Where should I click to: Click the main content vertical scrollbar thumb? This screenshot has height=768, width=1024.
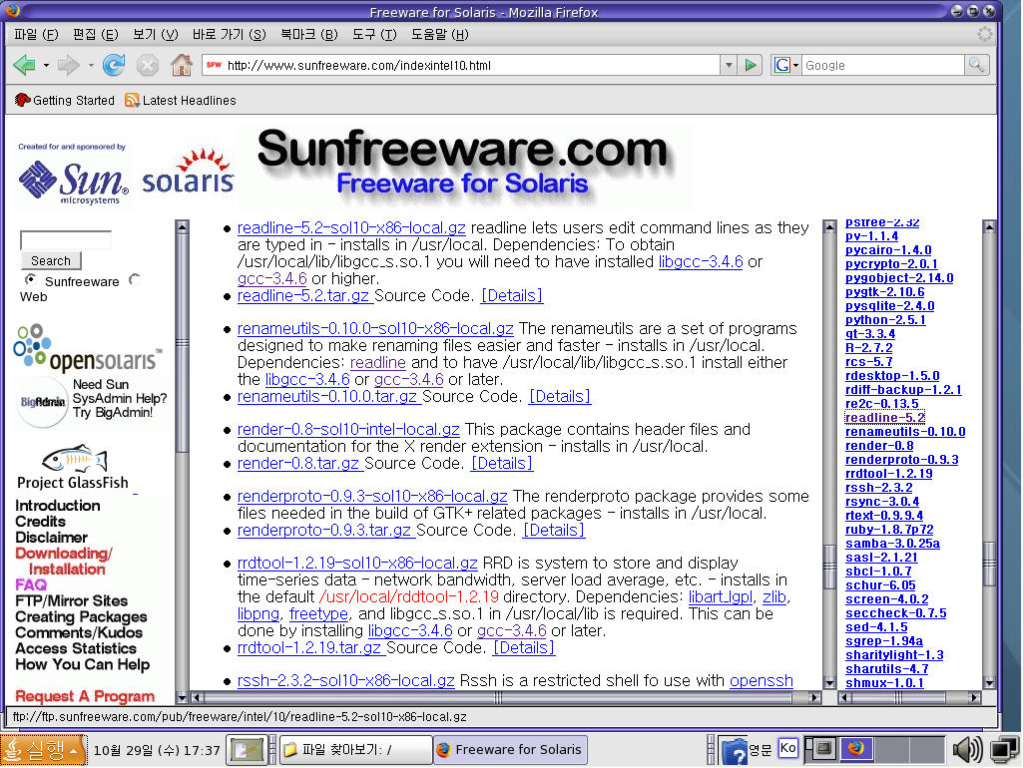pos(829,565)
